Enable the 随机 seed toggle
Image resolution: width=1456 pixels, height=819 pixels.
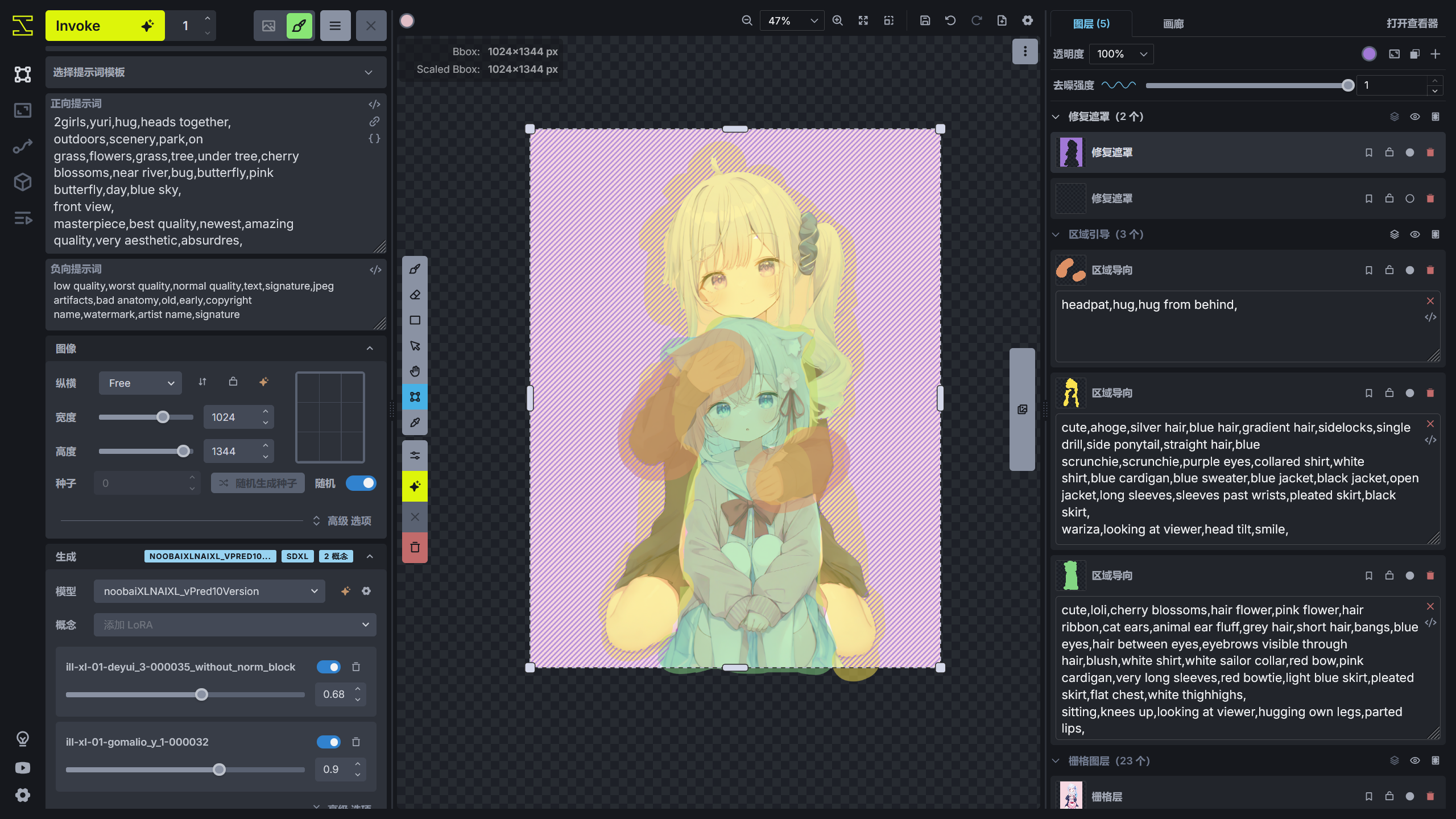tap(362, 483)
